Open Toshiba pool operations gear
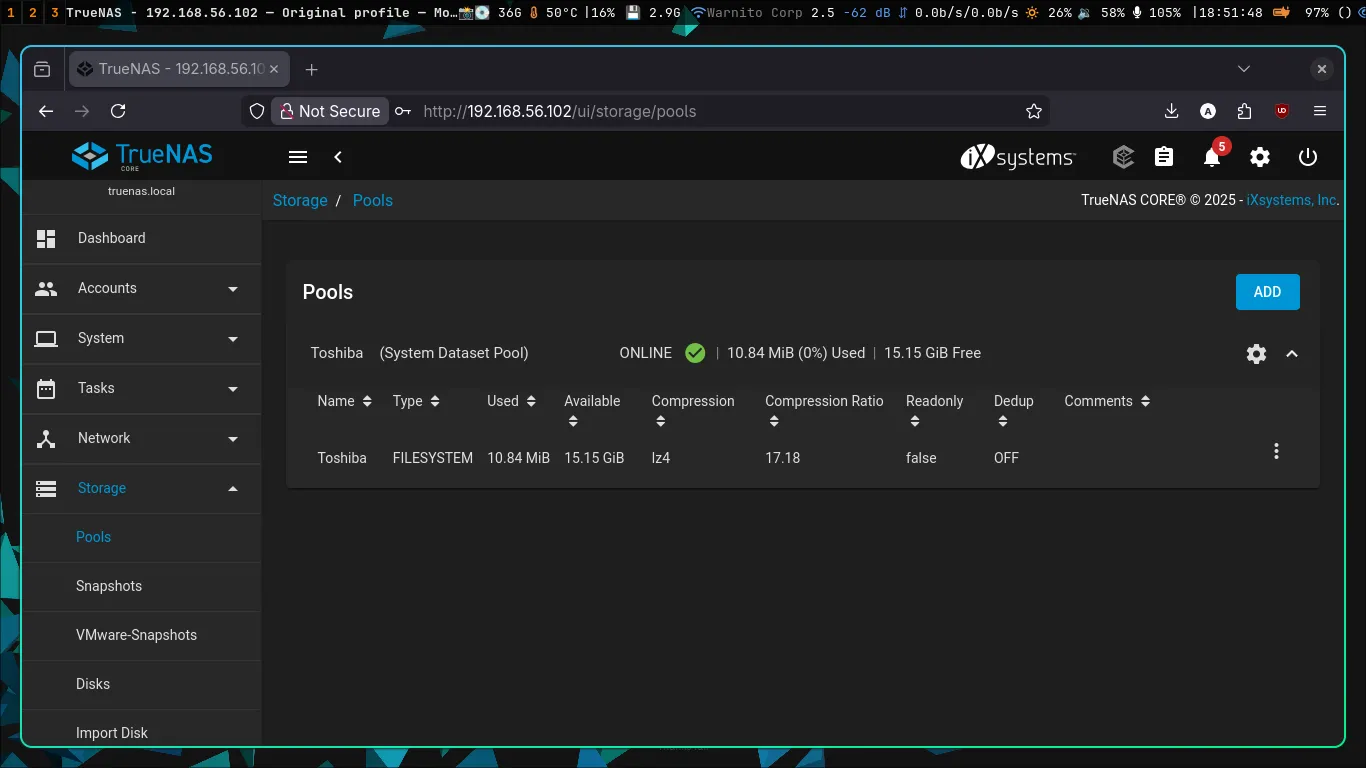 click(1256, 354)
